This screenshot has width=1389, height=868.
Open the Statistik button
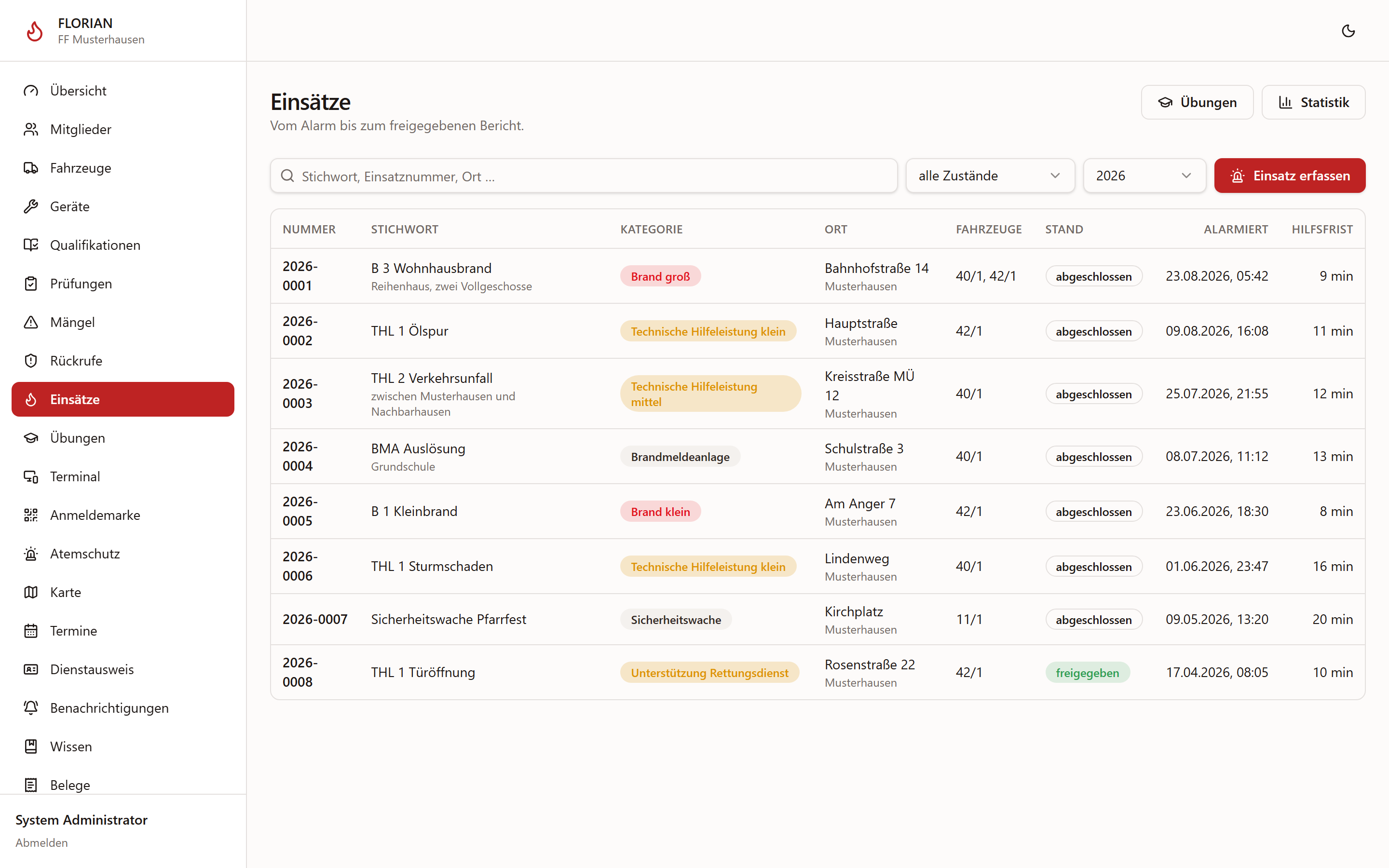point(1313,102)
